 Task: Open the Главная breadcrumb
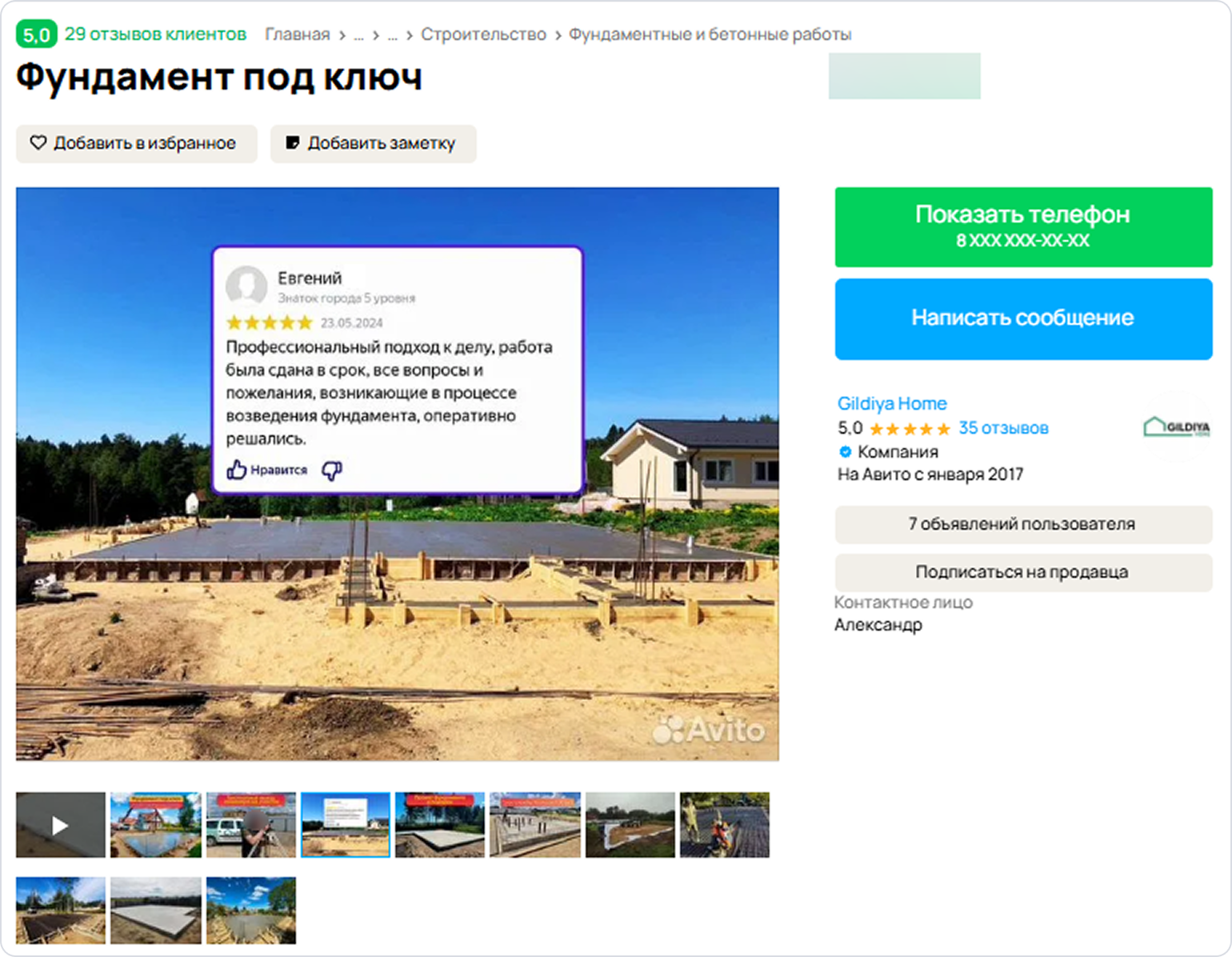(297, 34)
